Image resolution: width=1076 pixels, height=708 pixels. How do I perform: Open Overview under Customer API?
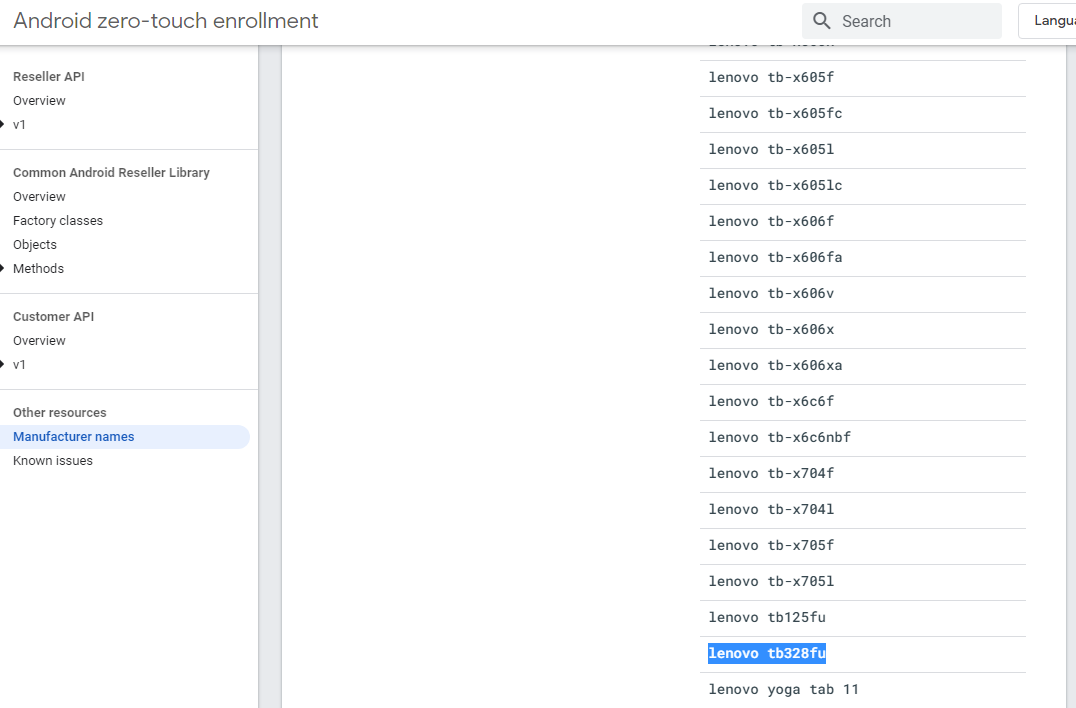click(39, 341)
